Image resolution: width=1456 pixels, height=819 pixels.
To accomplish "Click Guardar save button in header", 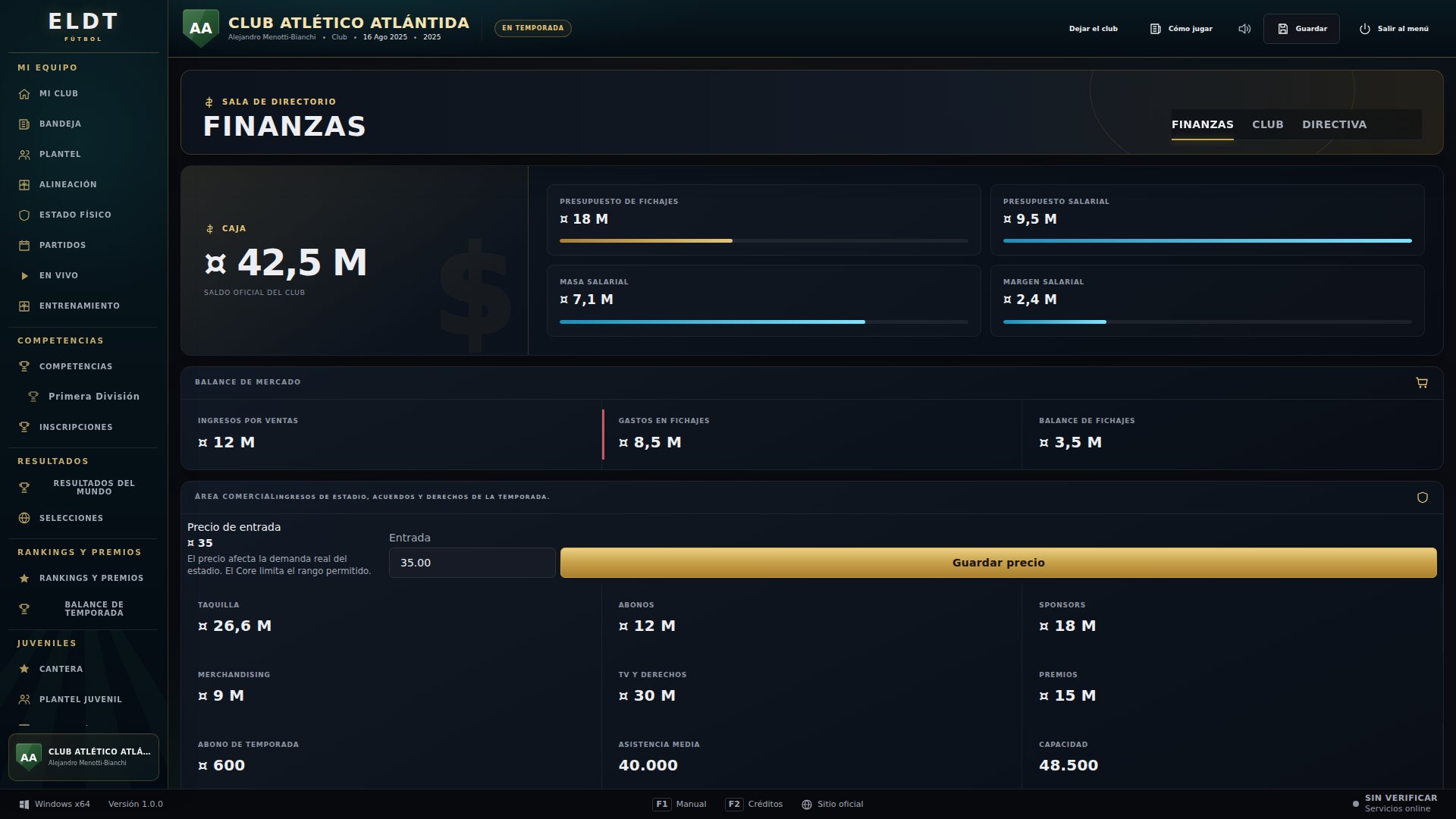I will click(x=1301, y=29).
